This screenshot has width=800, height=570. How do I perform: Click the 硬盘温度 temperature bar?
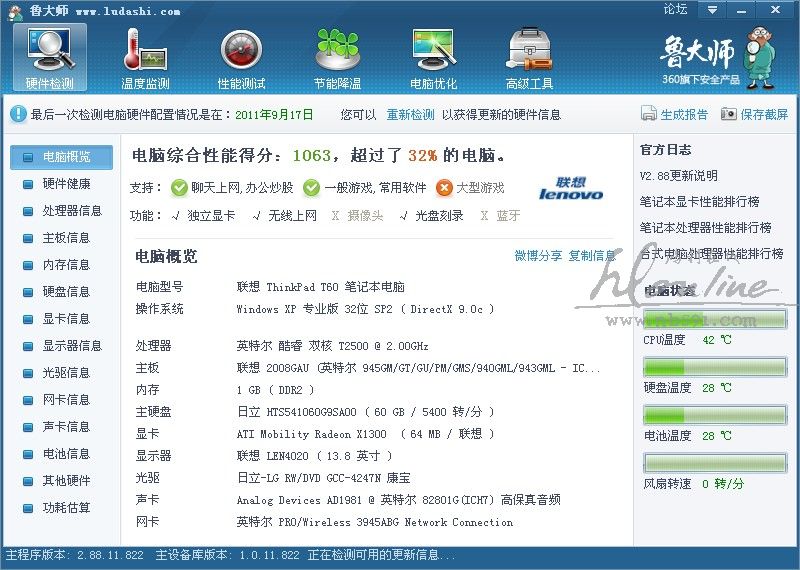pyautogui.click(x=715, y=367)
